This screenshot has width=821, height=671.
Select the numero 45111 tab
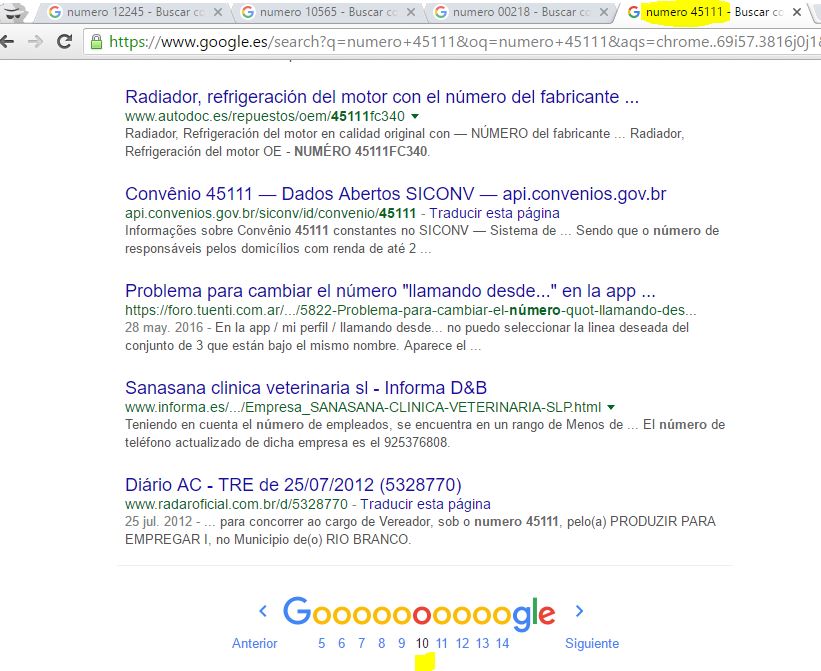pyautogui.click(x=714, y=12)
